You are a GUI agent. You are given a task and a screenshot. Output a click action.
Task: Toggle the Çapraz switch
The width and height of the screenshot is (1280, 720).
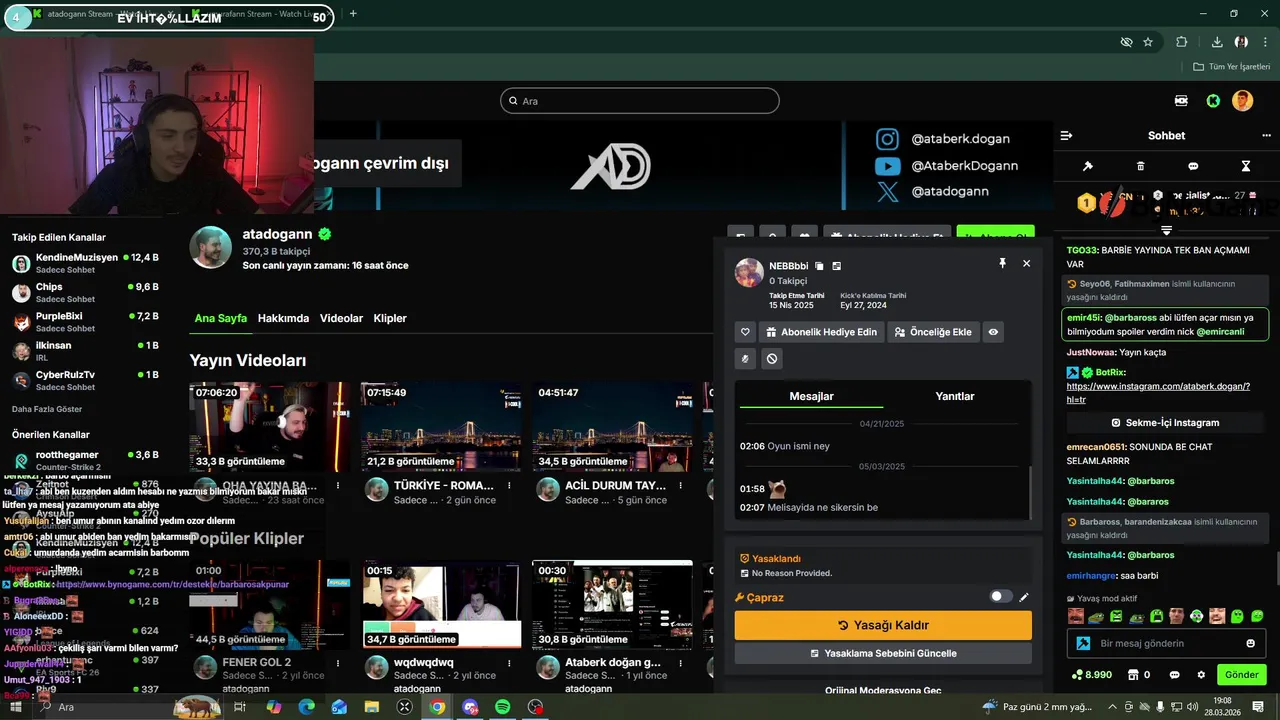pyautogui.click(x=1000, y=597)
